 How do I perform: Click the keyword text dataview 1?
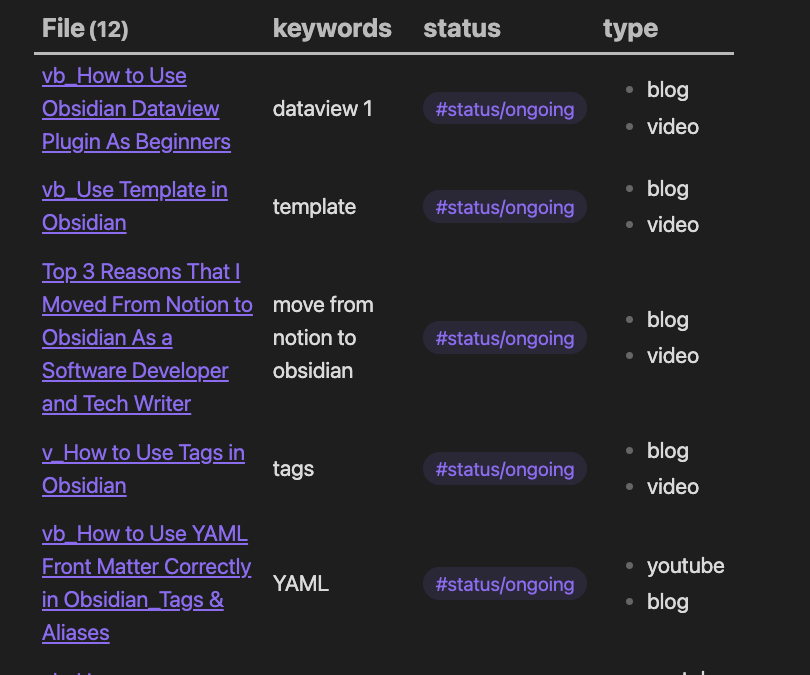click(322, 108)
